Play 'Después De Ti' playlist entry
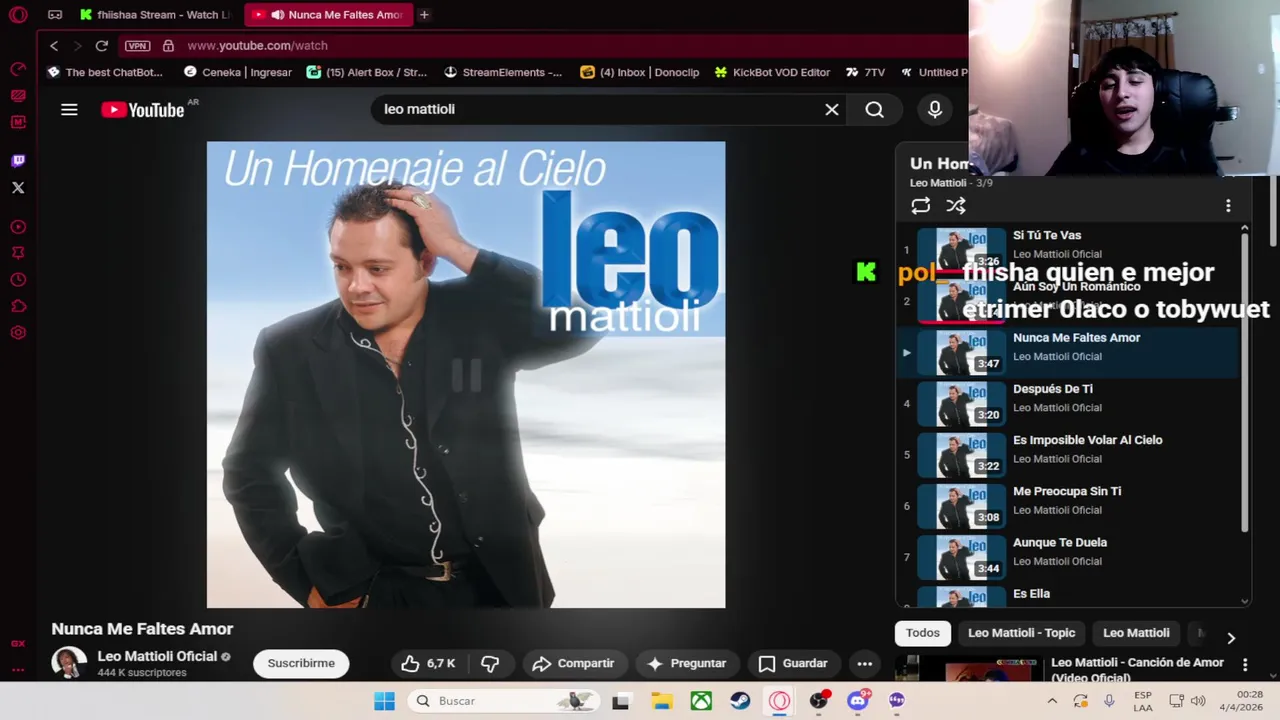This screenshot has width=1280, height=720. (x=1068, y=404)
